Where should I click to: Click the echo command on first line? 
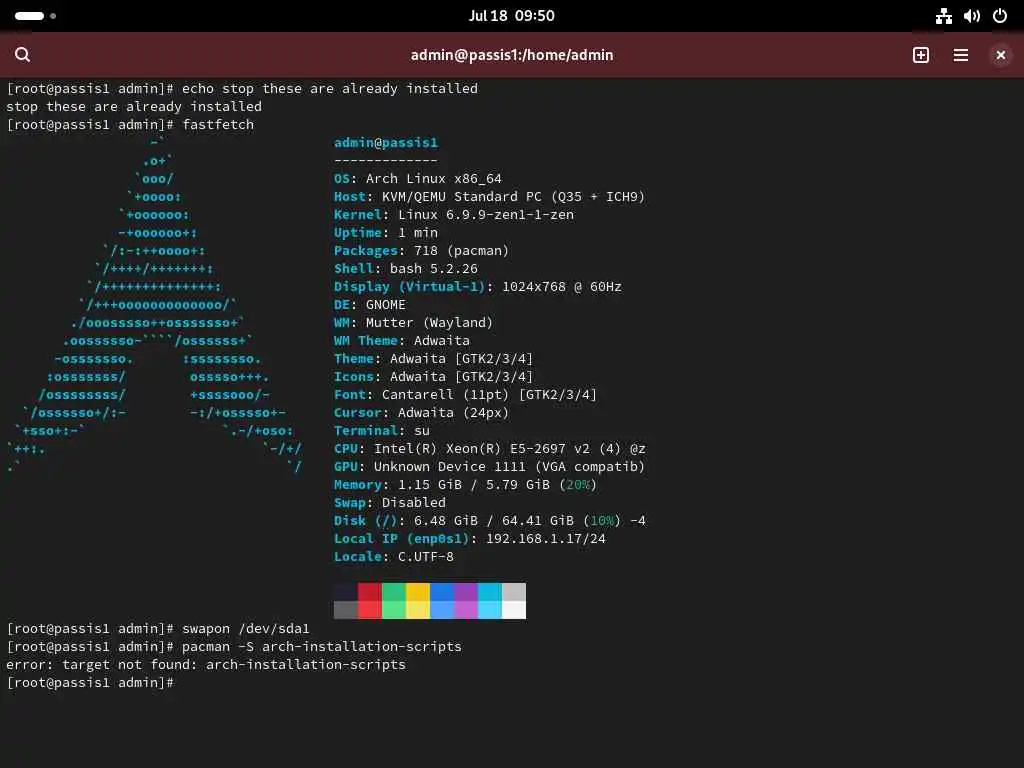(330, 88)
